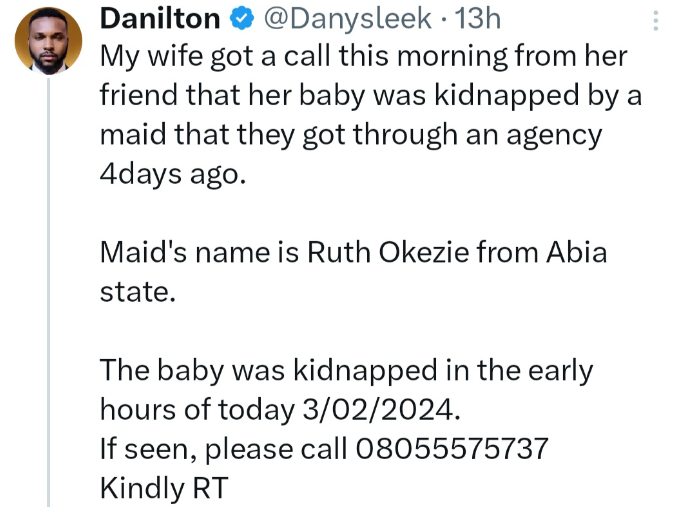Click the 'Kindly RT' line
This screenshot has width=688, height=507.
[164, 488]
